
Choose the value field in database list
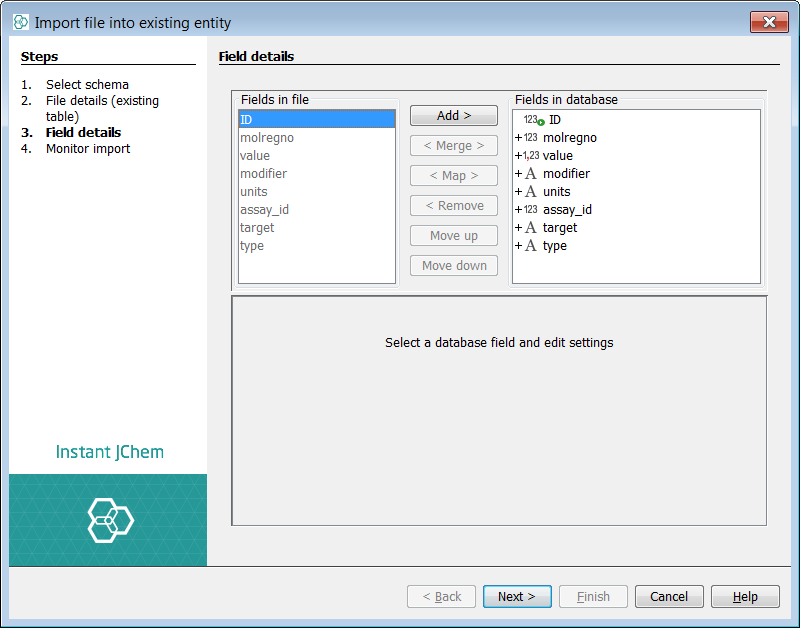tap(557, 156)
